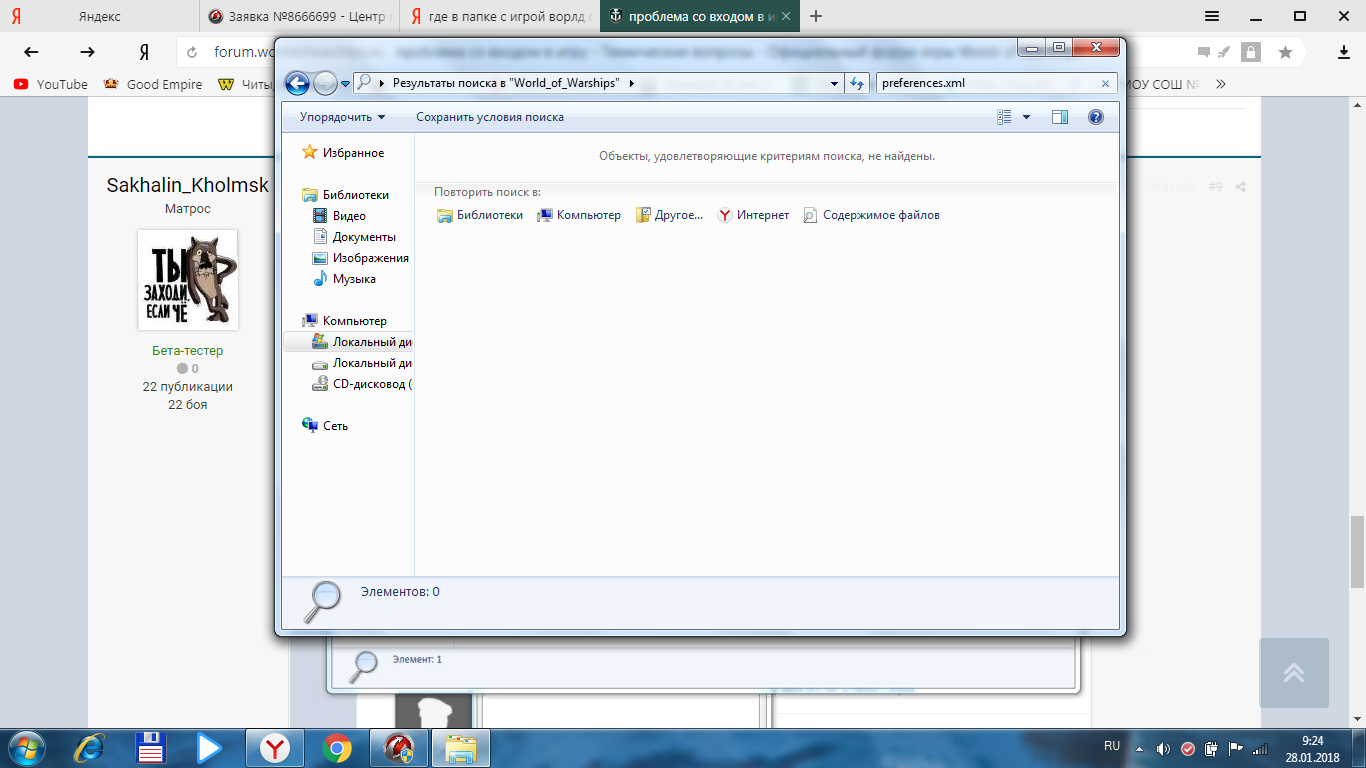This screenshot has height=768, width=1366.
Task: Click the Explorer Back navigation arrow
Action: 297,84
